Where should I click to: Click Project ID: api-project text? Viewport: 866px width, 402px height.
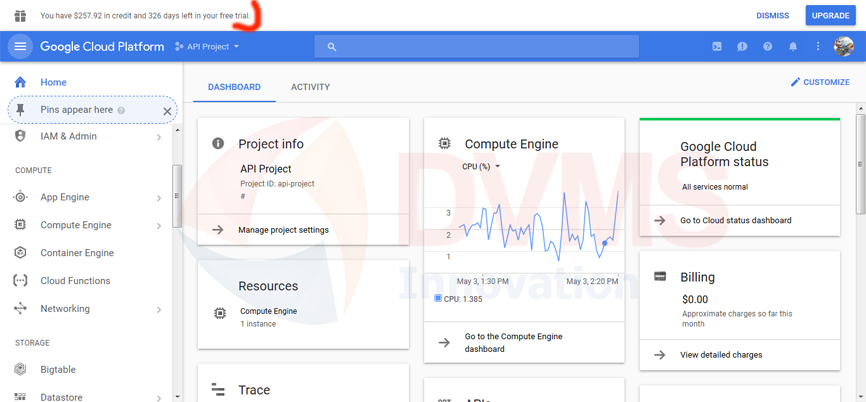(277, 184)
